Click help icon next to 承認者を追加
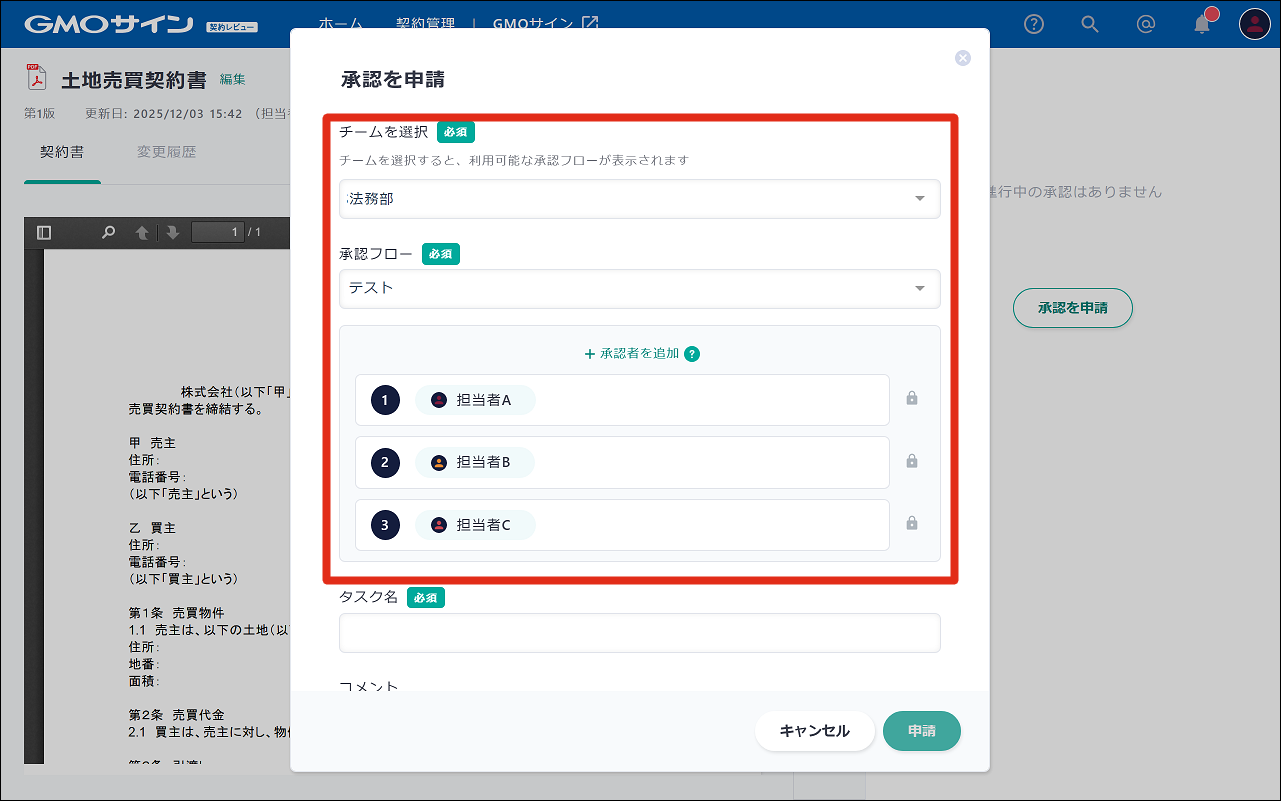Image resolution: width=1281 pixels, height=801 pixels. point(692,354)
